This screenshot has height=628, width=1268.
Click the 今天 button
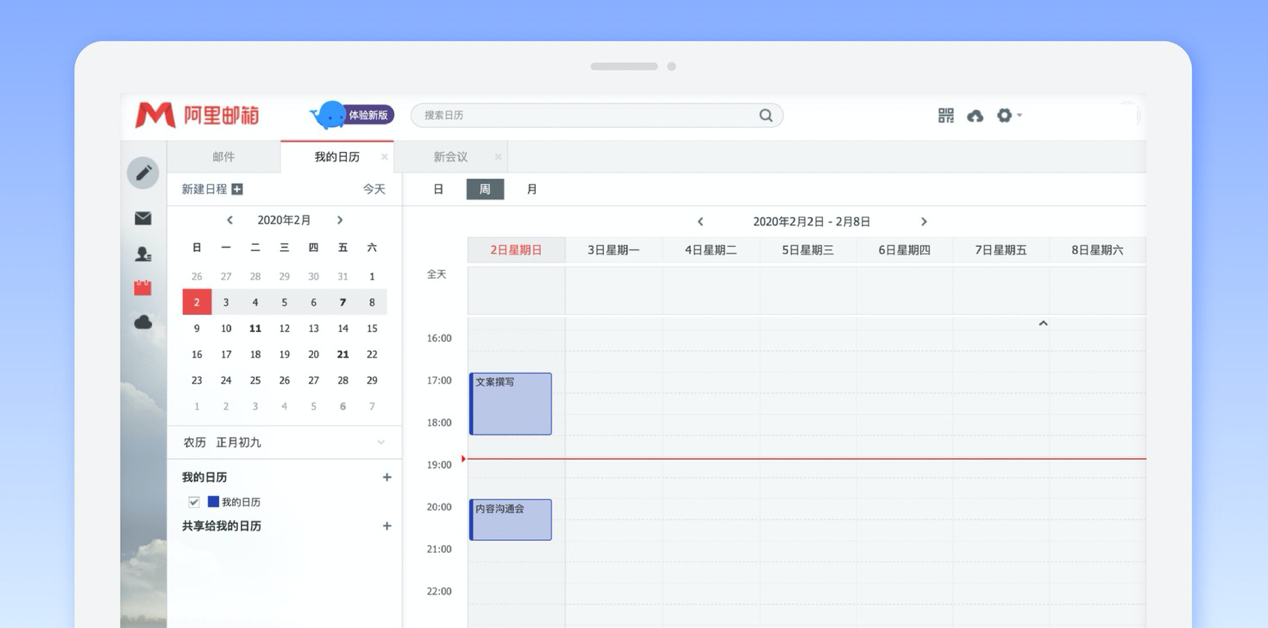click(374, 189)
